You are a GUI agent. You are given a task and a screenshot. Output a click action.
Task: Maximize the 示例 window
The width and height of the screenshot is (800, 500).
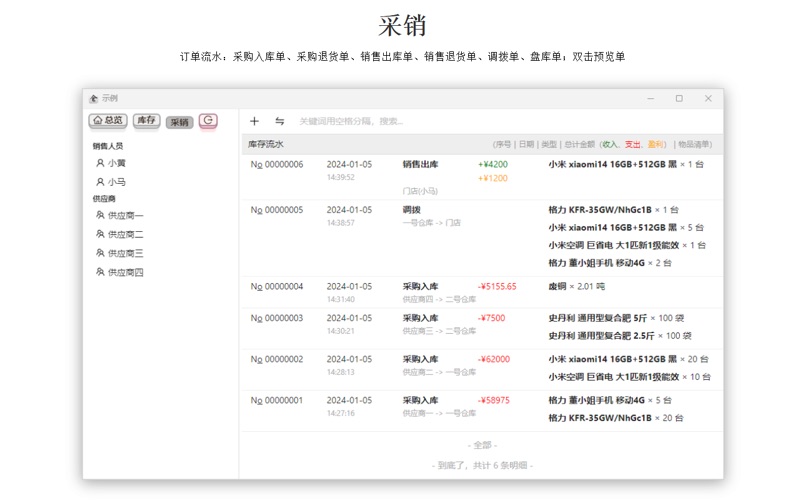coord(679,98)
